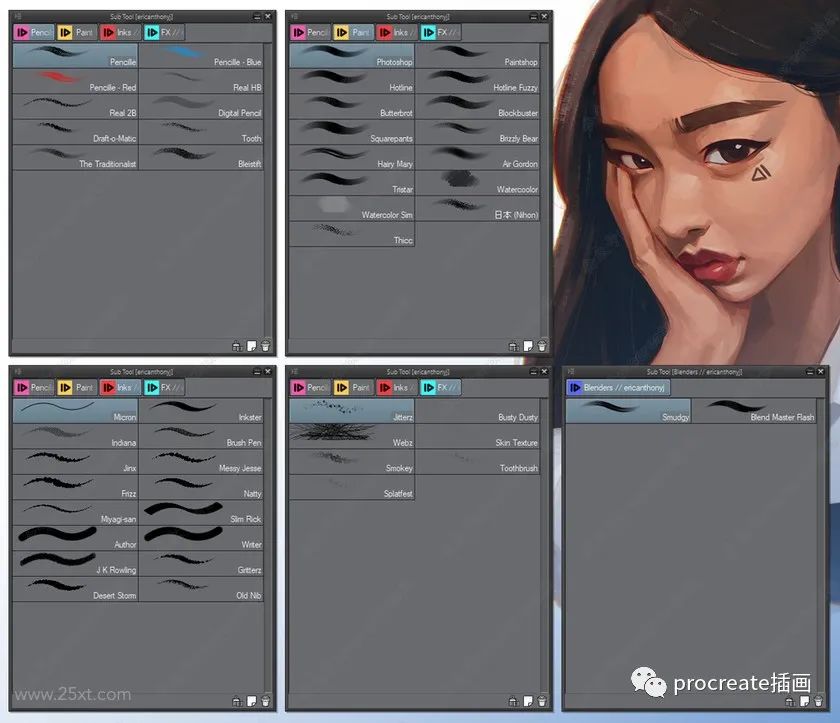
Task: Switch to the Inks tab in the Paint panel
Action: pyautogui.click(x=398, y=32)
